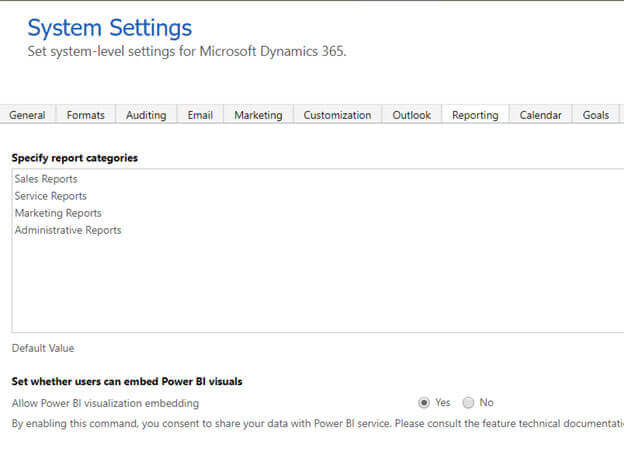Click 'Set whether users can embed Power BI visuals' heading
Image resolution: width=624 pixels, height=462 pixels.
(x=127, y=382)
